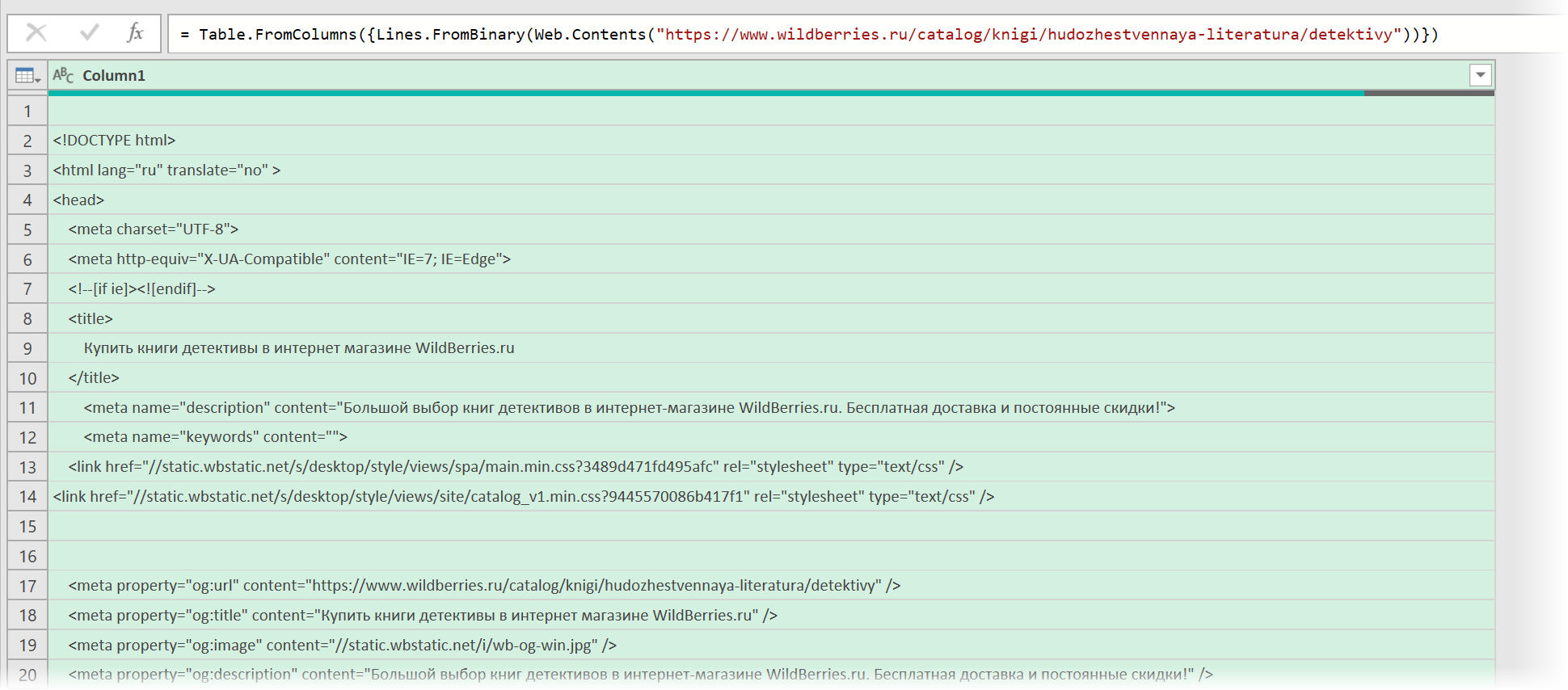Confirm the formula with the checkmark icon
Image resolution: width=1568 pixels, height=690 pixels.
pos(90,33)
